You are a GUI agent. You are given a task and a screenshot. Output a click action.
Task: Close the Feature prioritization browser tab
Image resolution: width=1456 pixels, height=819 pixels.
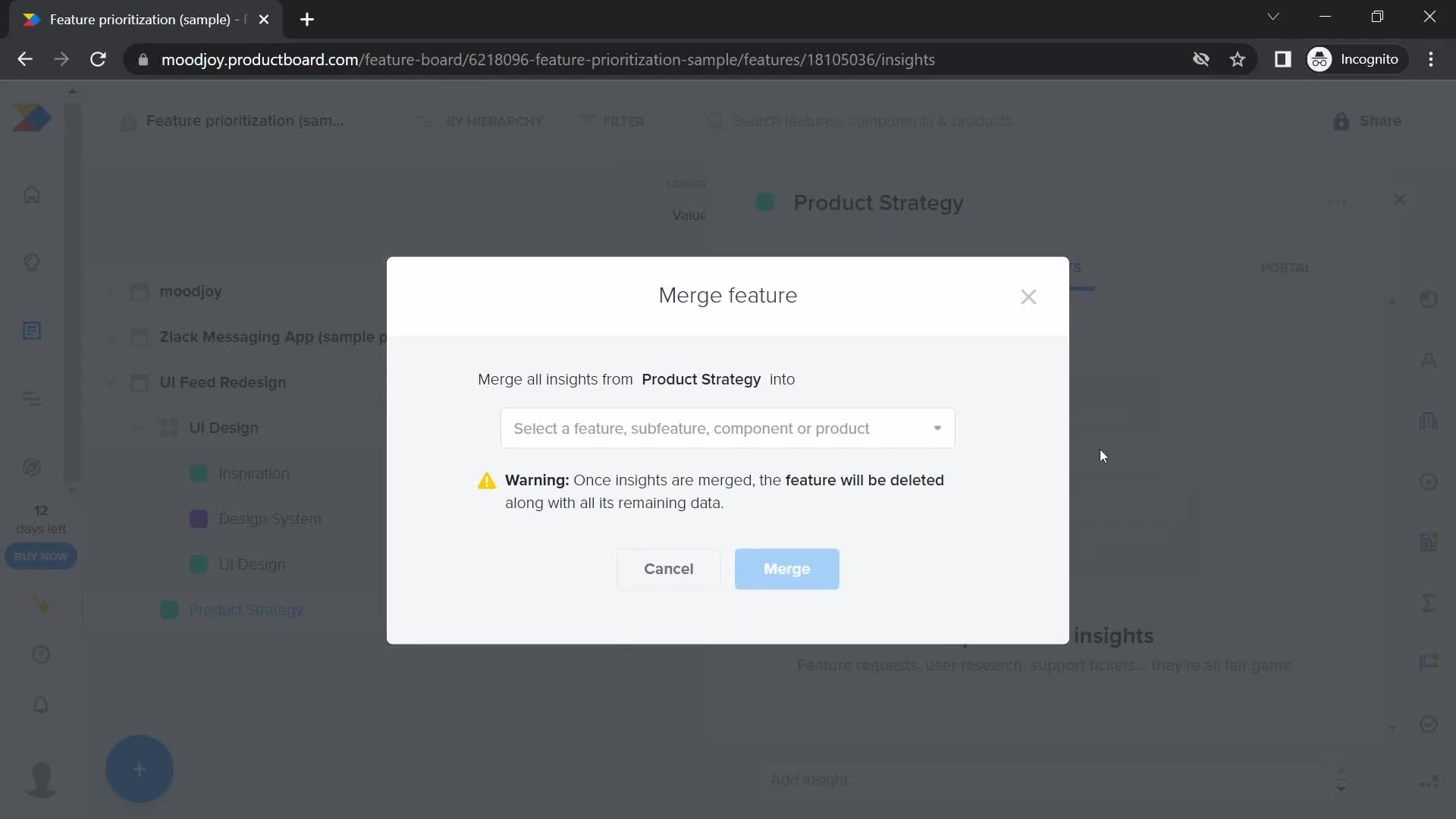click(x=264, y=20)
